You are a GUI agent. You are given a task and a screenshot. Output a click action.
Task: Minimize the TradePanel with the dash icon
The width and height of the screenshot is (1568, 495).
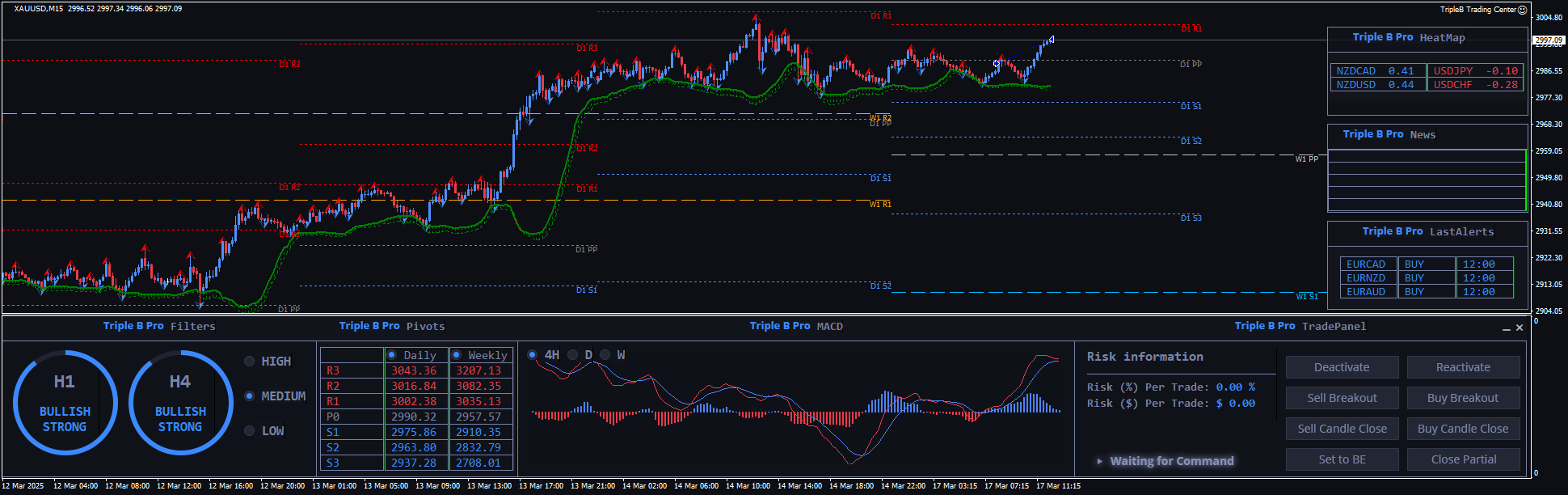(1507, 328)
